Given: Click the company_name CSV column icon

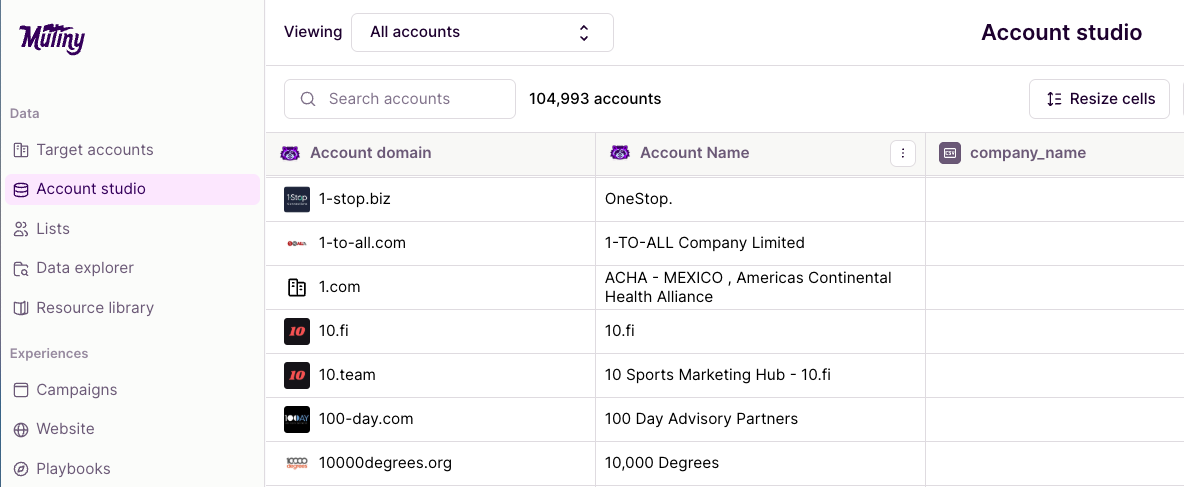Looking at the screenshot, I should pyautogui.click(x=950, y=153).
